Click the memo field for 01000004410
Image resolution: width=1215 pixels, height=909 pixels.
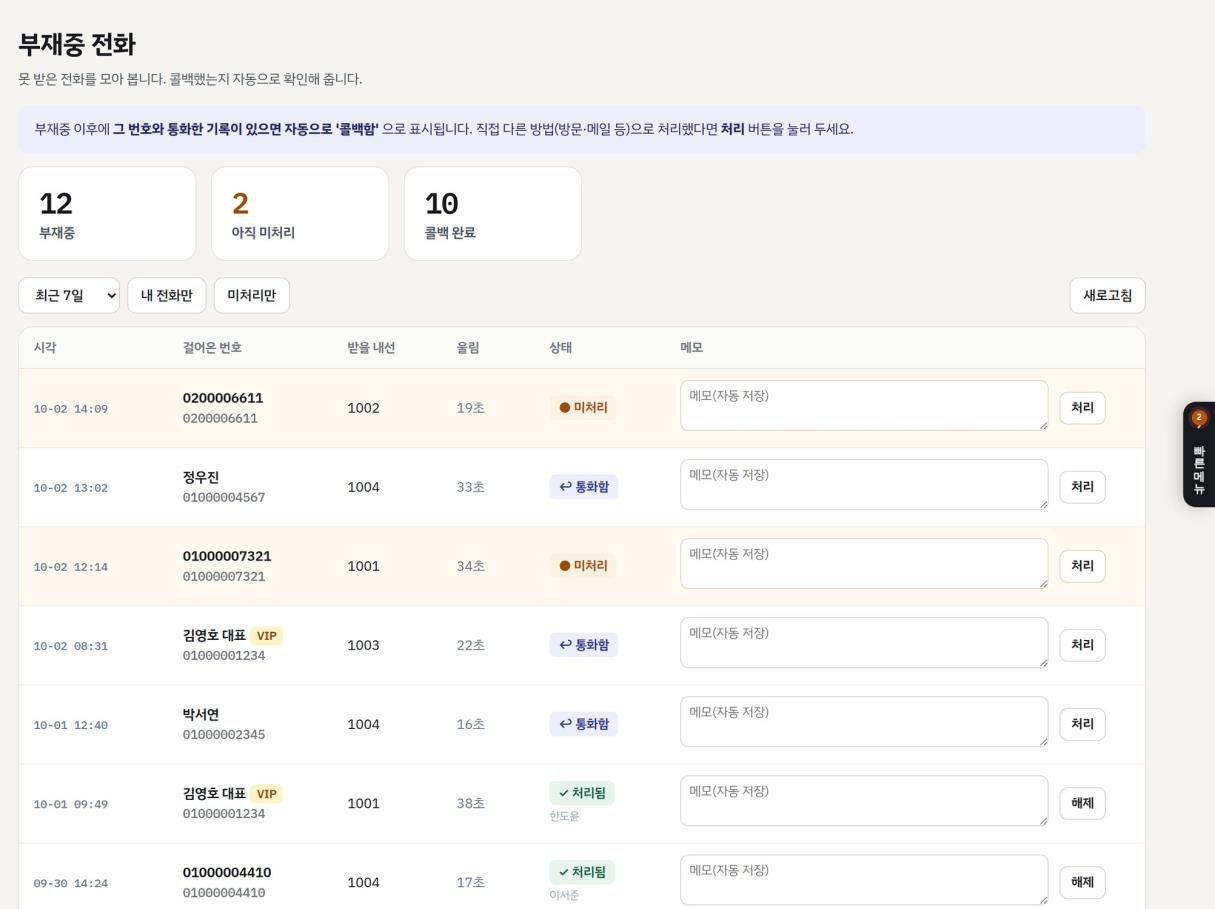[x=864, y=880]
